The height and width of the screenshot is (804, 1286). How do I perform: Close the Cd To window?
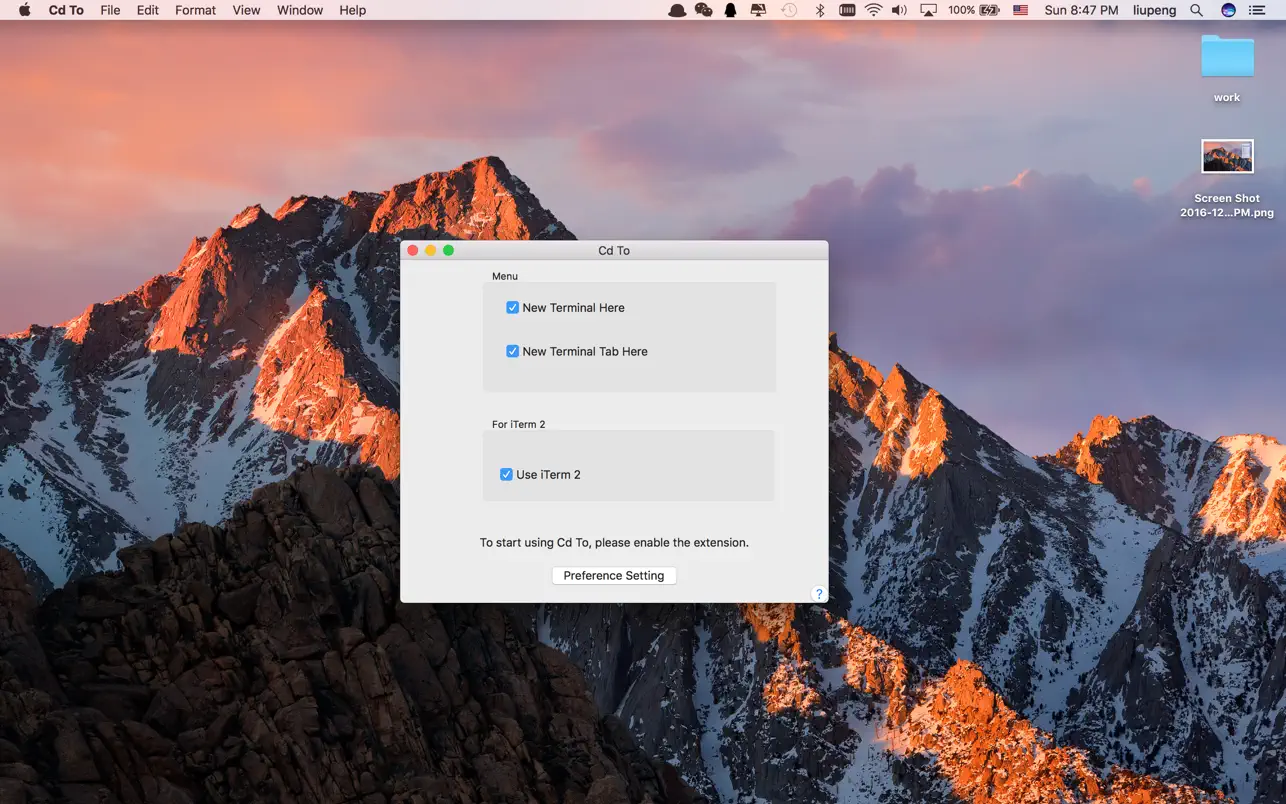[x=413, y=250]
